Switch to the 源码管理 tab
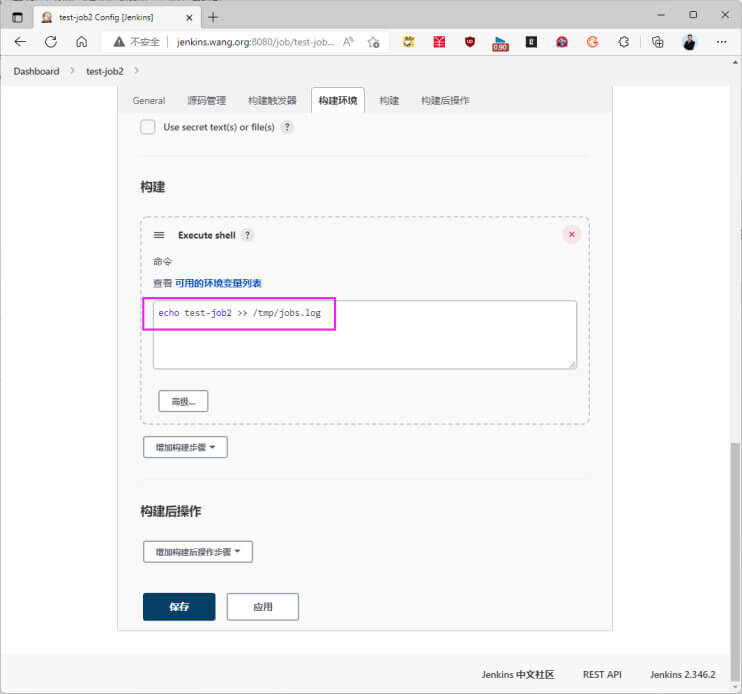The height and width of the screenshot is (694, 742). pos(206,101)
